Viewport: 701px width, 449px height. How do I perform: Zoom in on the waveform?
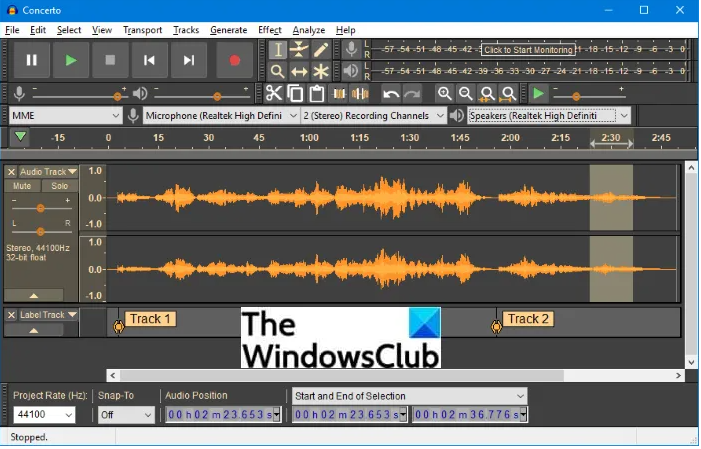[444, 93]
